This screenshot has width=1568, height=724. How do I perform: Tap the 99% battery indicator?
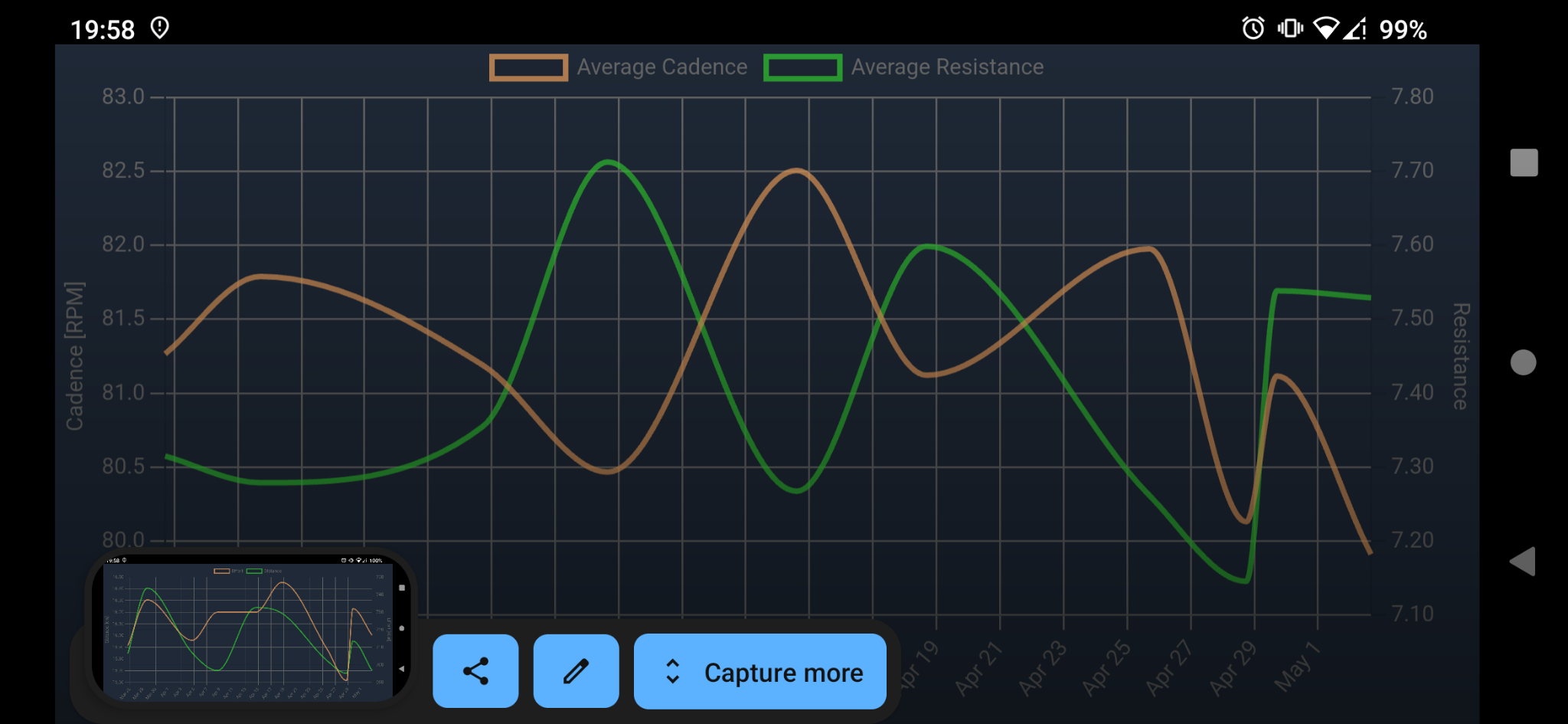[x=1403, y=30]
